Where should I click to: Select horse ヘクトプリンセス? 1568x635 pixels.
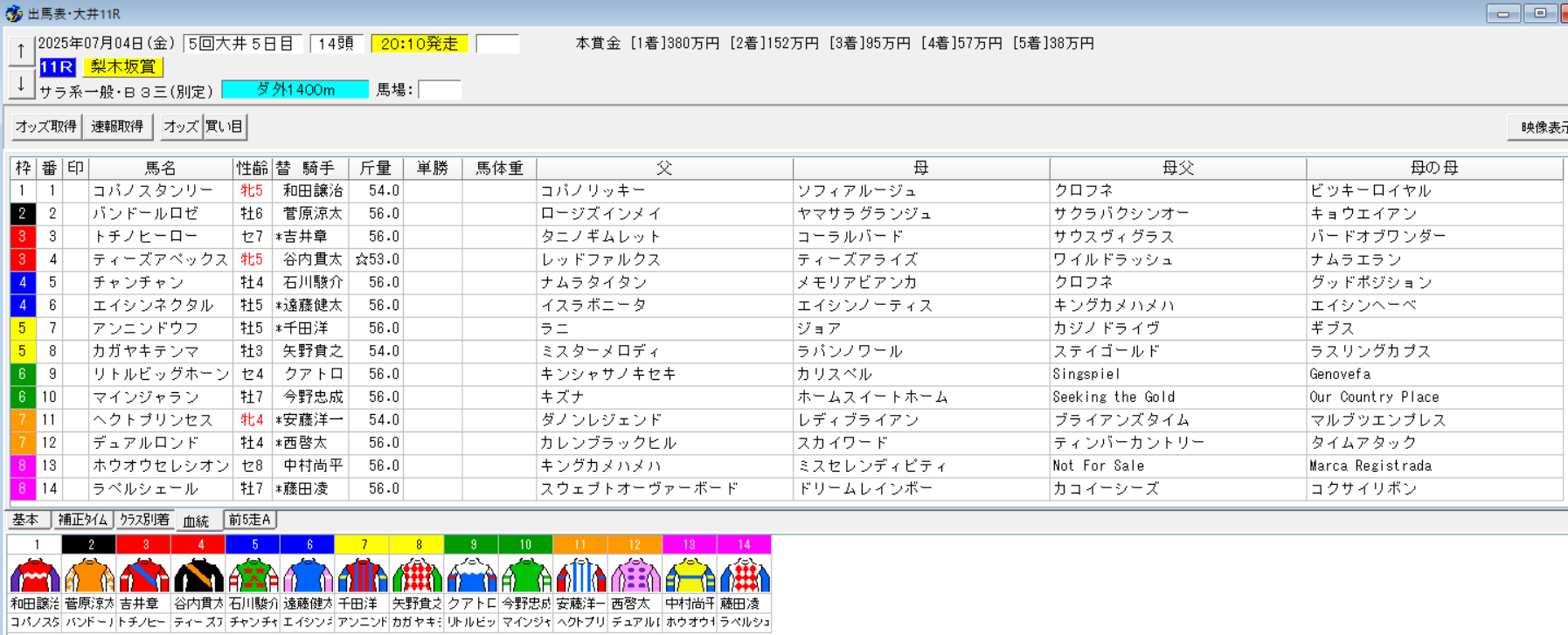pos(153,420)
